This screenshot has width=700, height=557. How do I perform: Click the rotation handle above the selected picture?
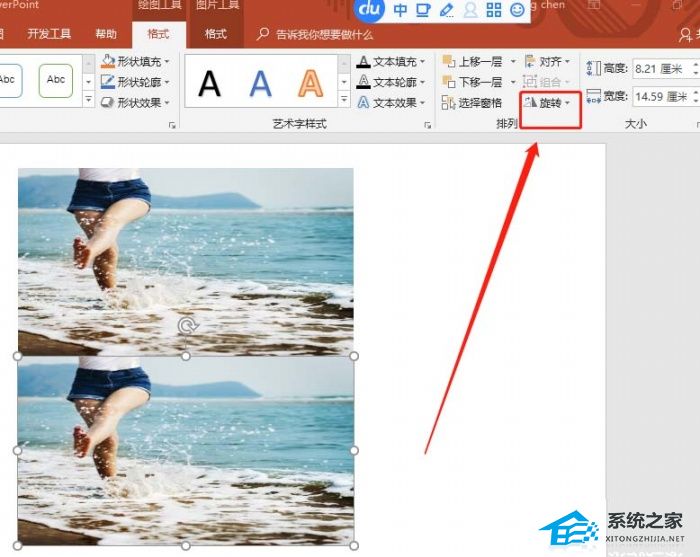[x=185, y=326]
